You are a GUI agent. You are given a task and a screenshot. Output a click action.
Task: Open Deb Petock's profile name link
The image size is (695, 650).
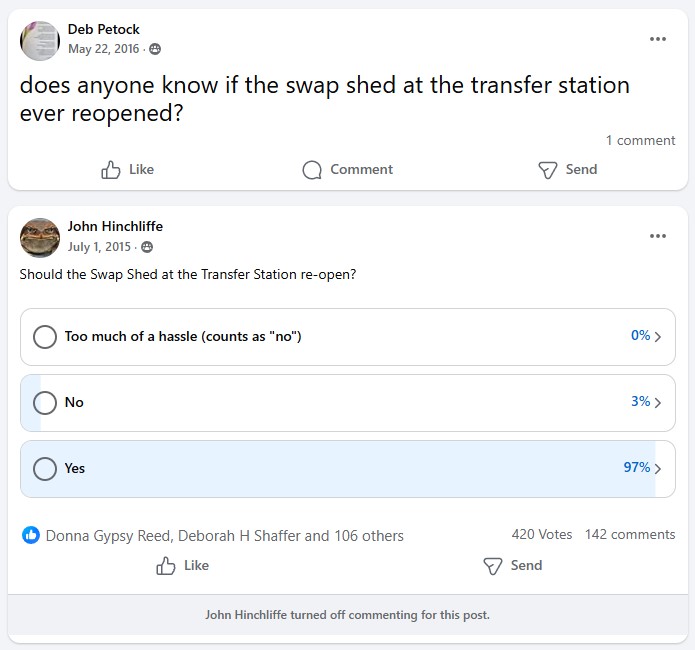[x=104, y=29]
